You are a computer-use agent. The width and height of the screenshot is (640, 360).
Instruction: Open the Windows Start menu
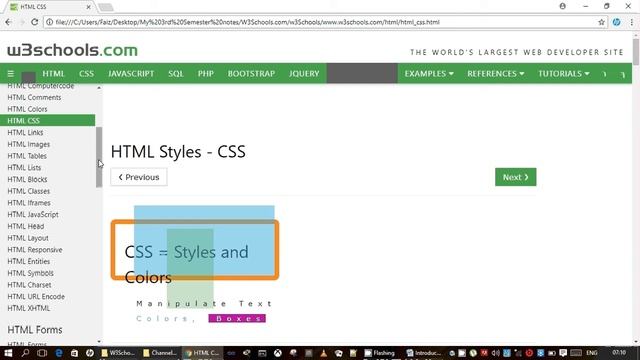click(8, 353)
